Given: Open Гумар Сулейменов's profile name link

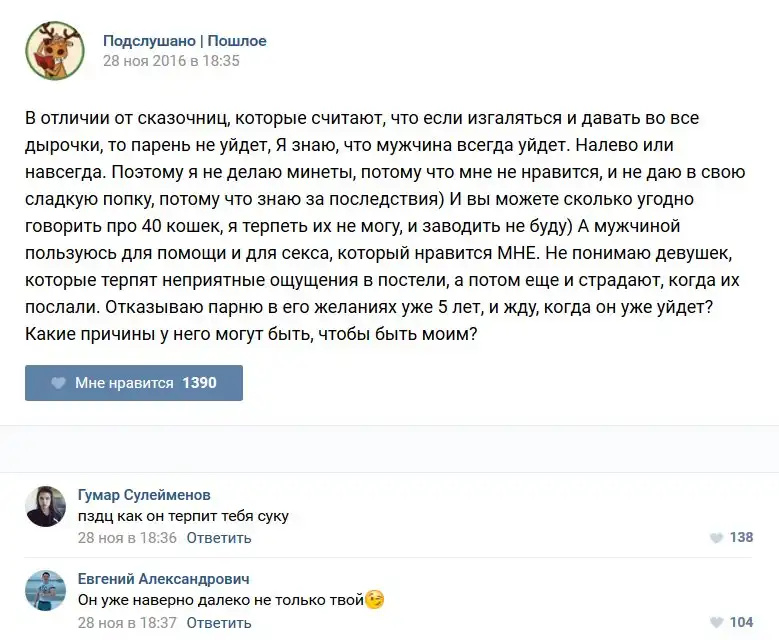Looking at the screenshot, I should click(x=144, y=495).
